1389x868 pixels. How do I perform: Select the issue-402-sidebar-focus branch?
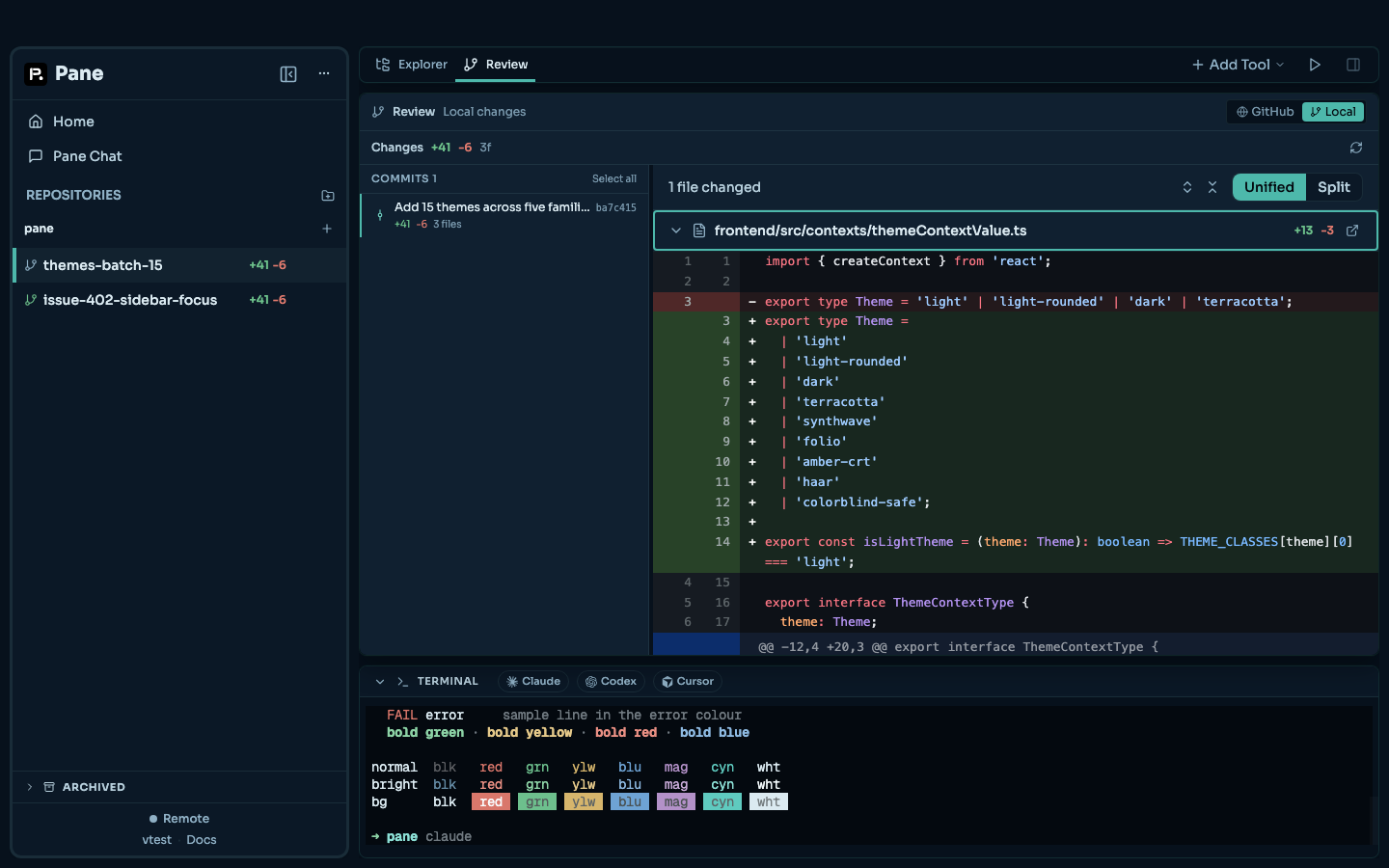179,300
